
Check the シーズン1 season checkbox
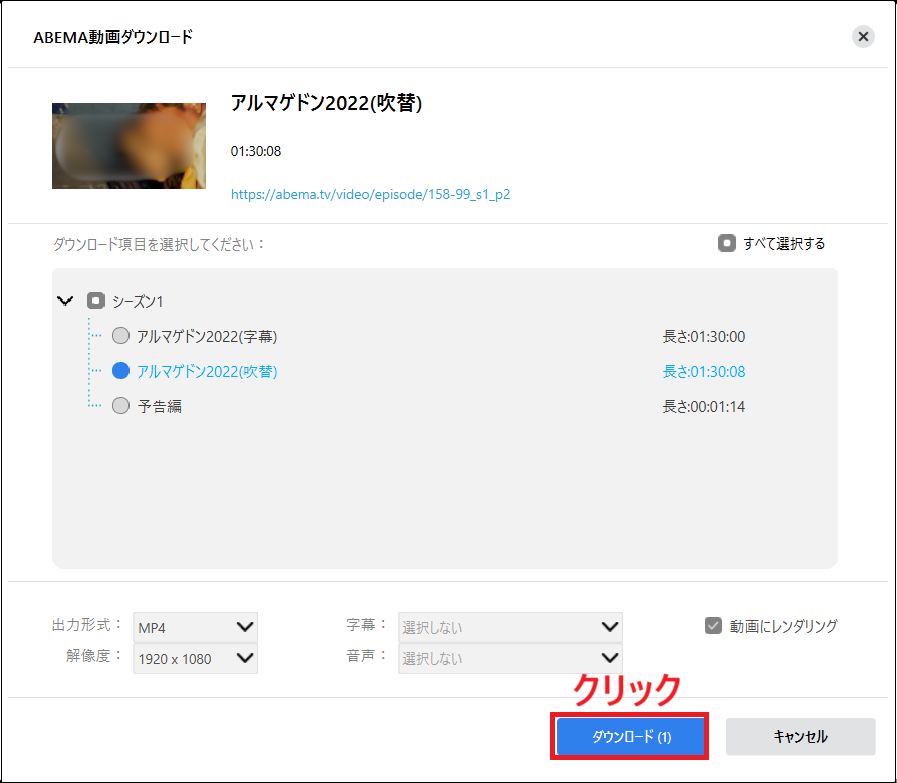[x=95, y=300]
